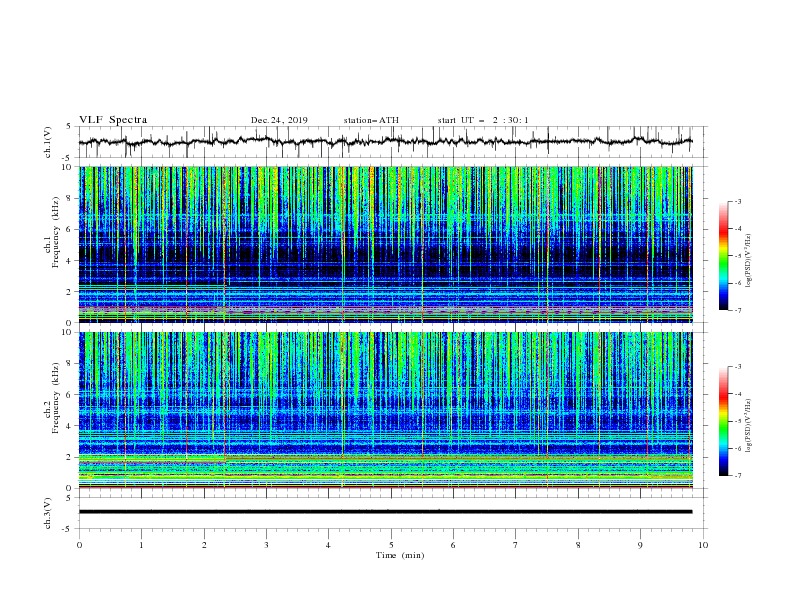
Task: Click the 'station=ATH' label
Action: click(371, 120)
